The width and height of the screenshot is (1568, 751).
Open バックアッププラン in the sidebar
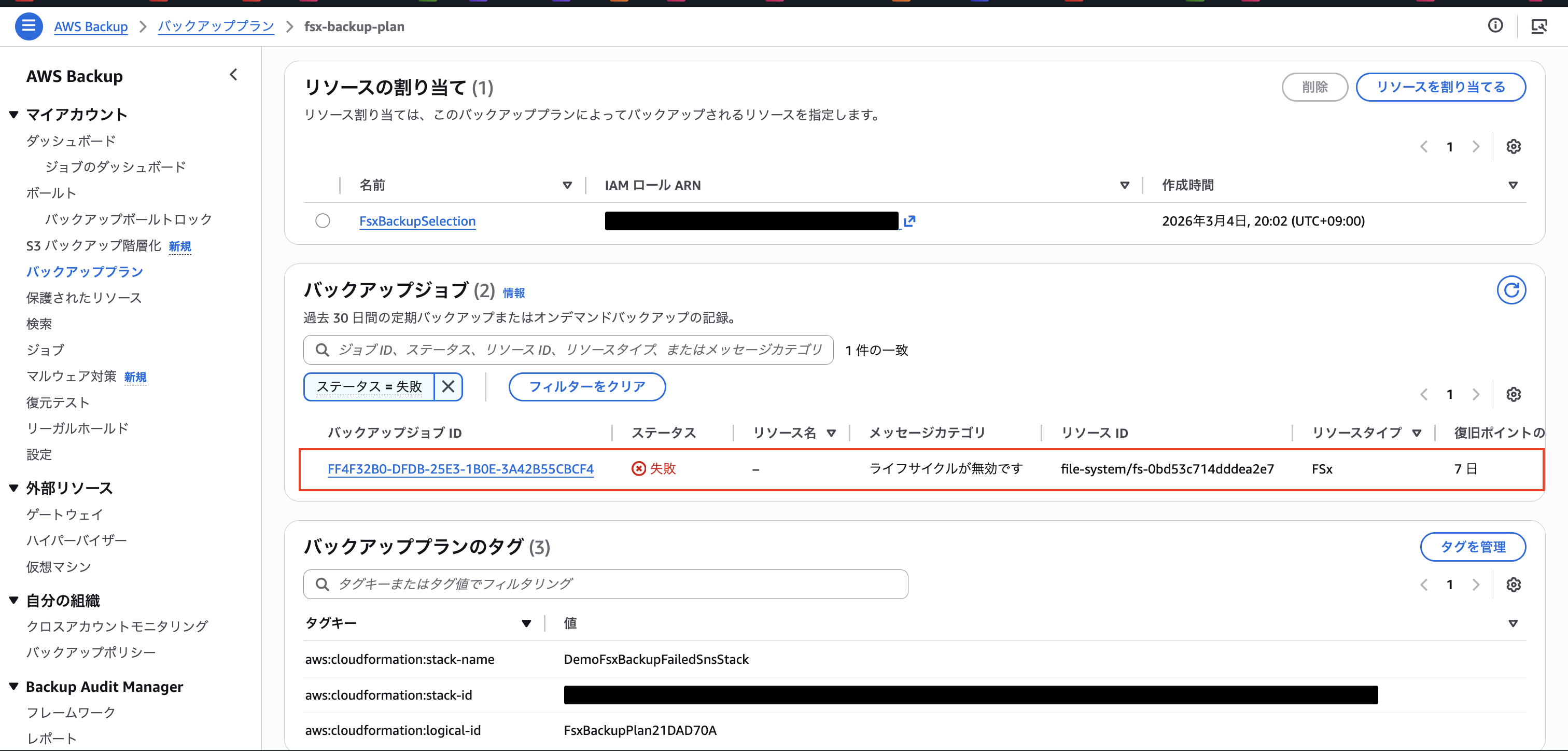pyautogui.click(x=85, y=272)
